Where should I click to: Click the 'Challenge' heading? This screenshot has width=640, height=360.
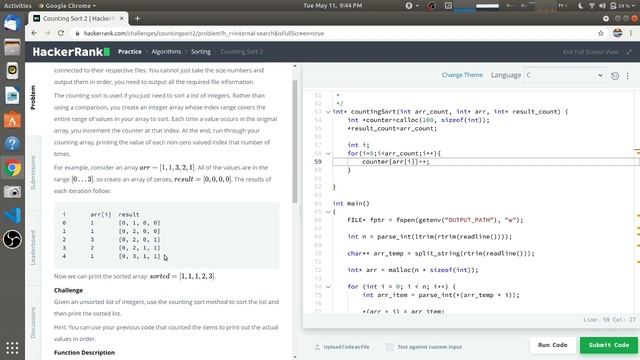click(x=68, y=290)
